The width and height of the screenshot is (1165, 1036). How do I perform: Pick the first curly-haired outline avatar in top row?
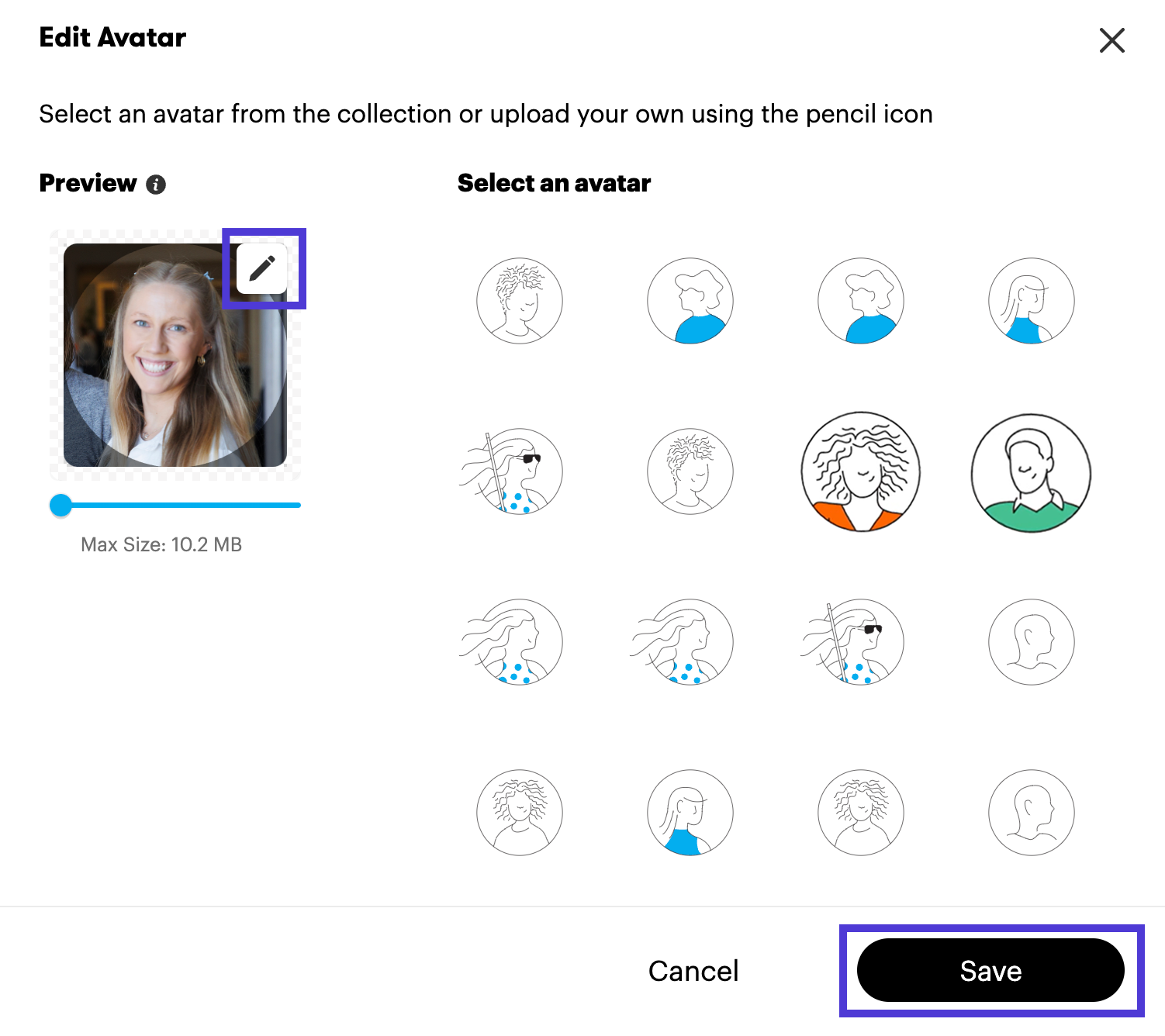point(520,301)
